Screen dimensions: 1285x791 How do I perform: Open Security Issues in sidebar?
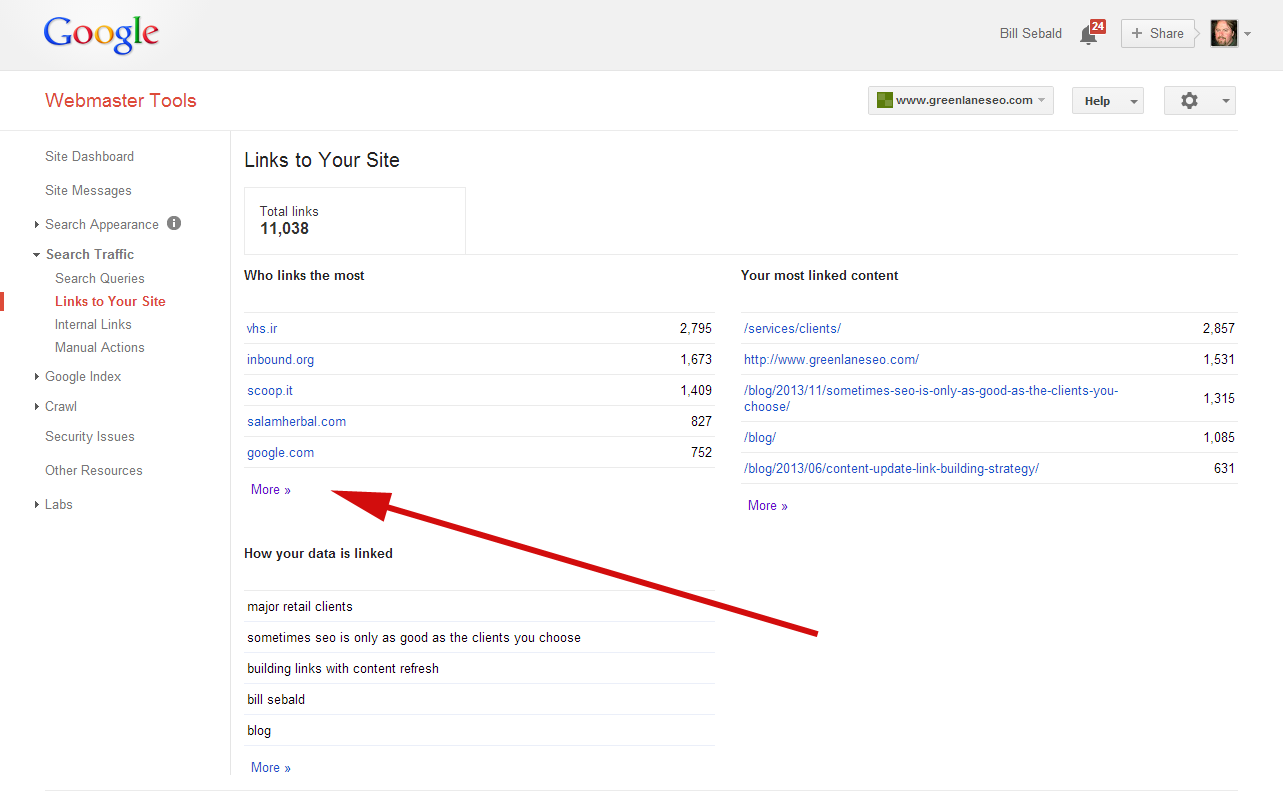(90, 436)
